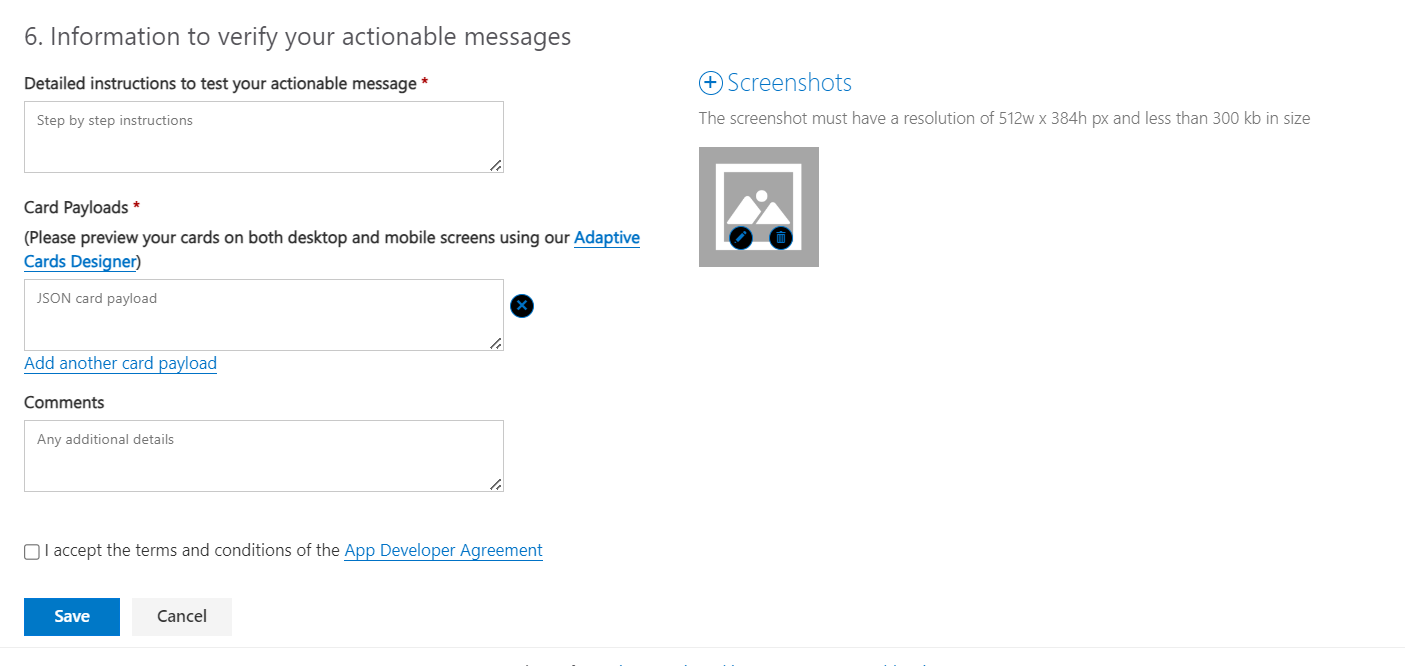This screenshot has height=666, width=1405.
Task: Click Add another card payload
Action: coord(120,363)
